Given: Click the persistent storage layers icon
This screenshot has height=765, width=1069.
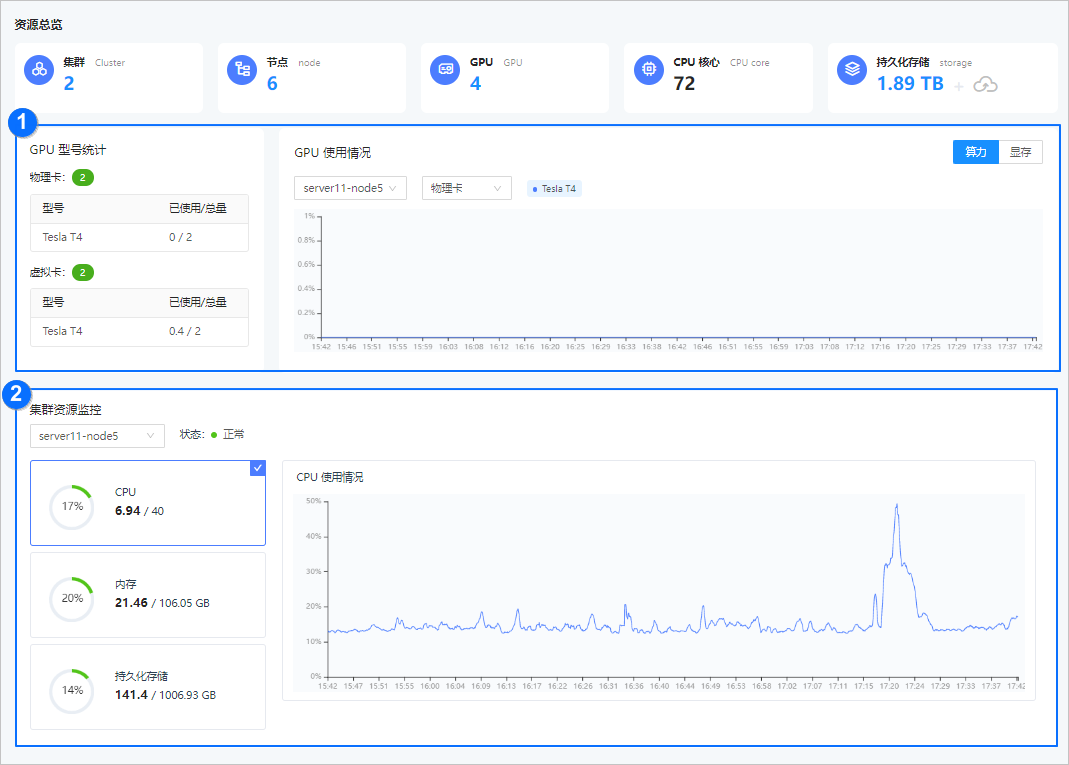Looking at the screenshot, I should [852, 70].
